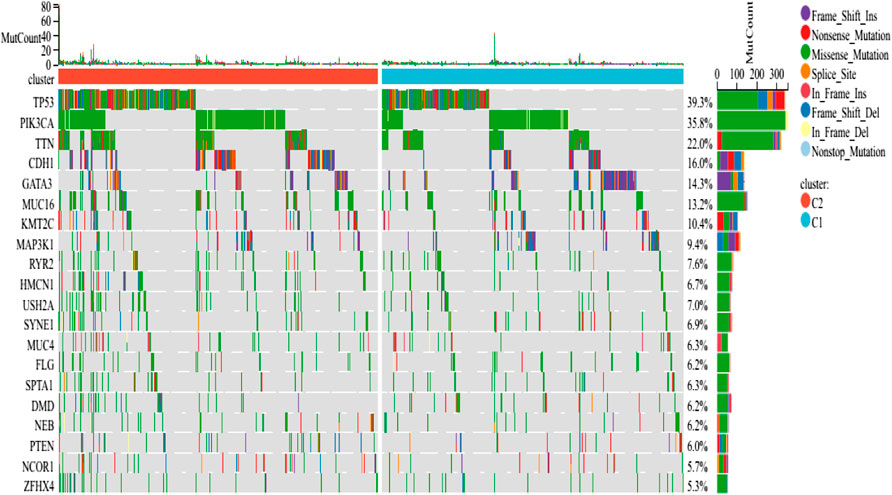This screenshot has height=495, width=892.
Task: Click the USH2A gene label
Action: tap(39, 306)
